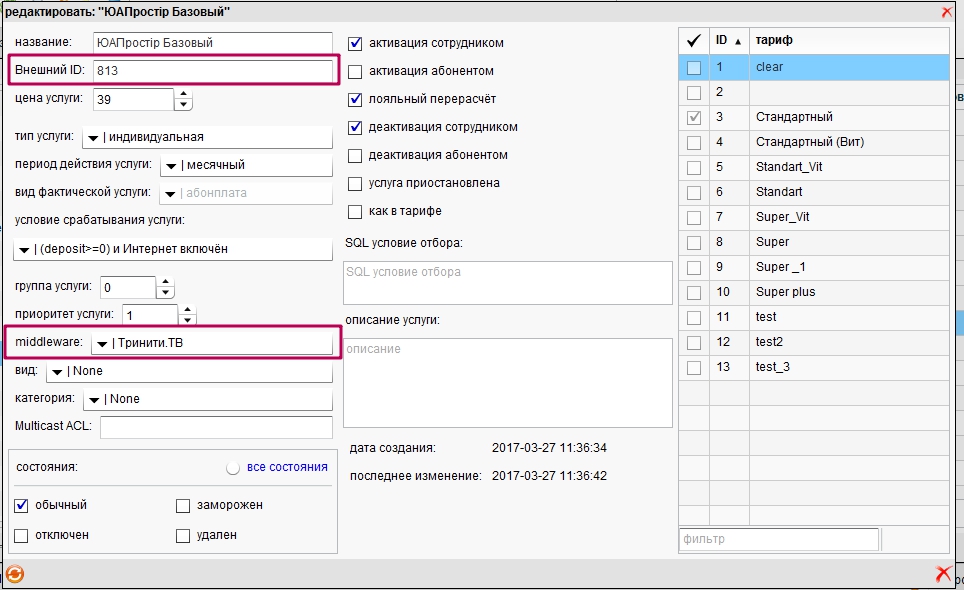Sort table by the ID column header
964x590 pixels.
(727, 40)
